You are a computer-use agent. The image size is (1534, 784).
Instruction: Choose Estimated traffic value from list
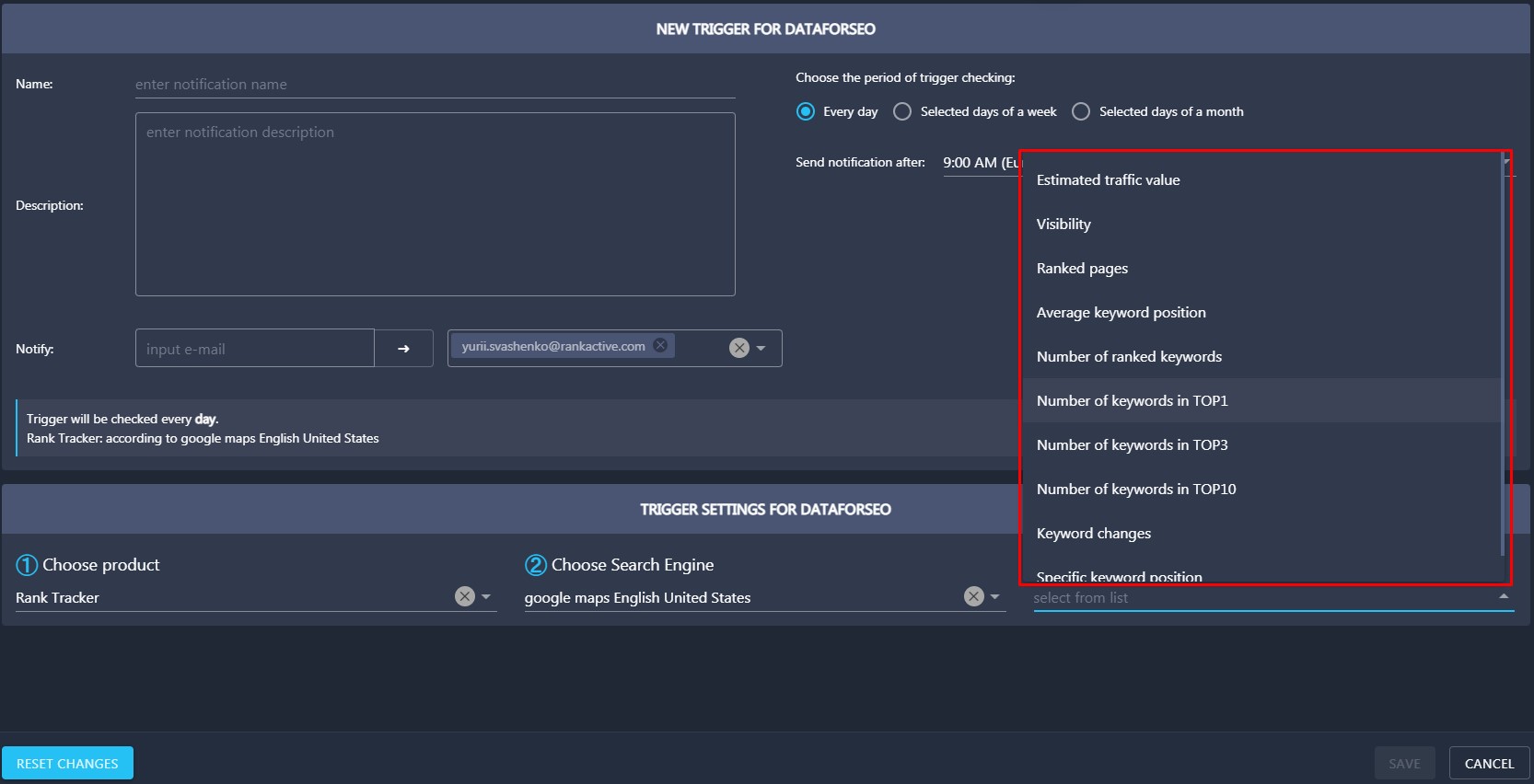click(1261, 179)
